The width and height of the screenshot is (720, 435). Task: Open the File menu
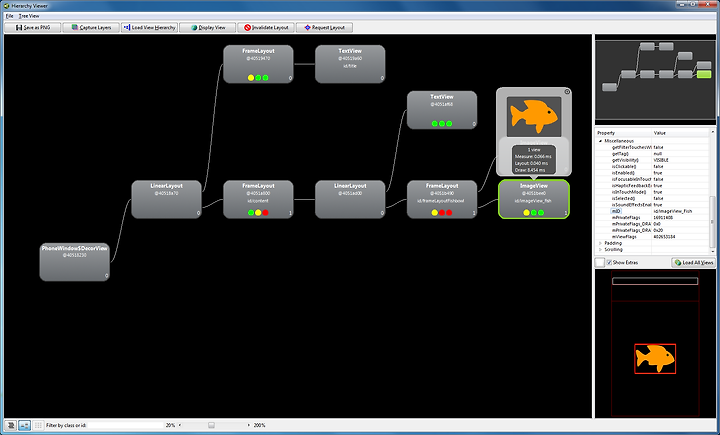(x=9, y=16)
